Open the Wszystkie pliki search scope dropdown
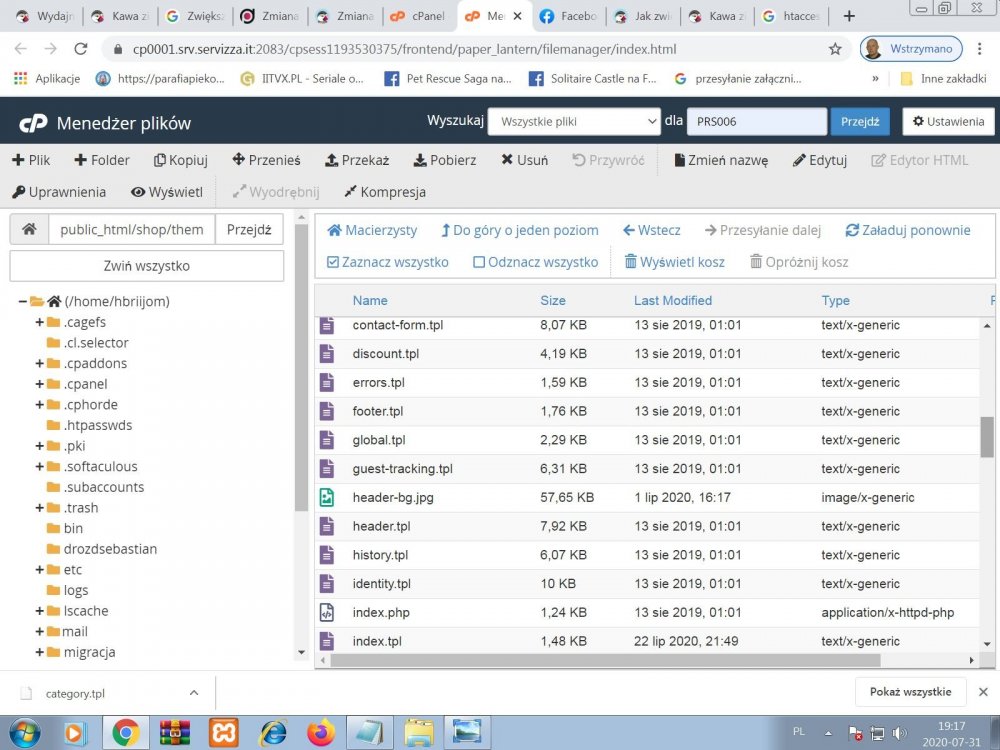 coord(574,122)
